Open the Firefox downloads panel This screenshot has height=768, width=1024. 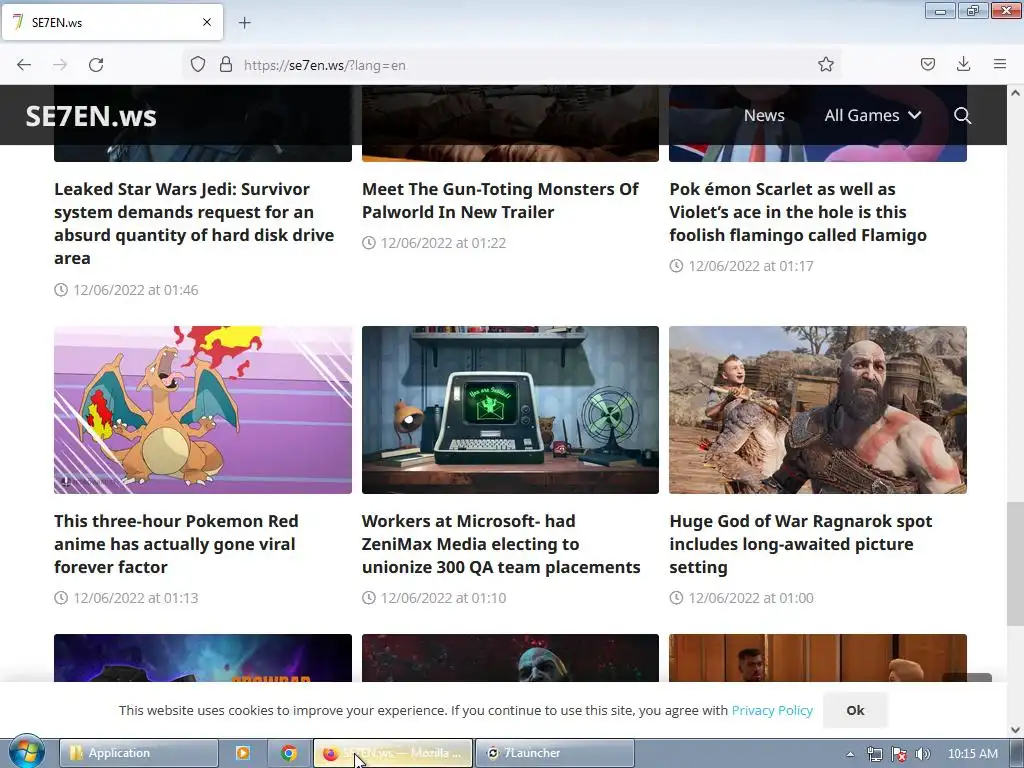[963, 65]
